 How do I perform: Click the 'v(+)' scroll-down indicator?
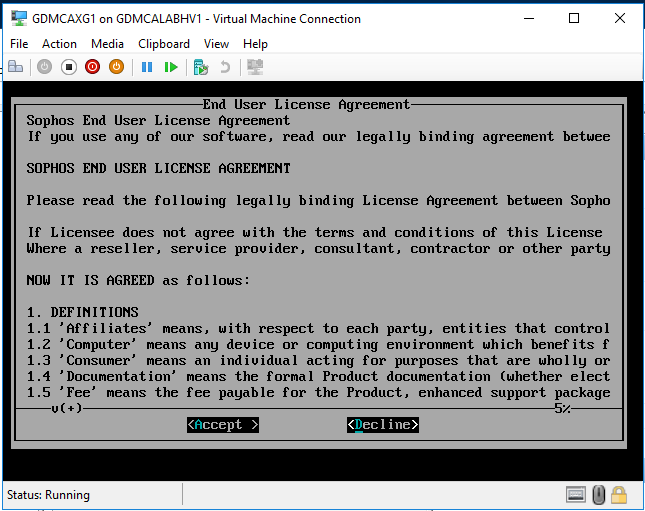(67, 409)
